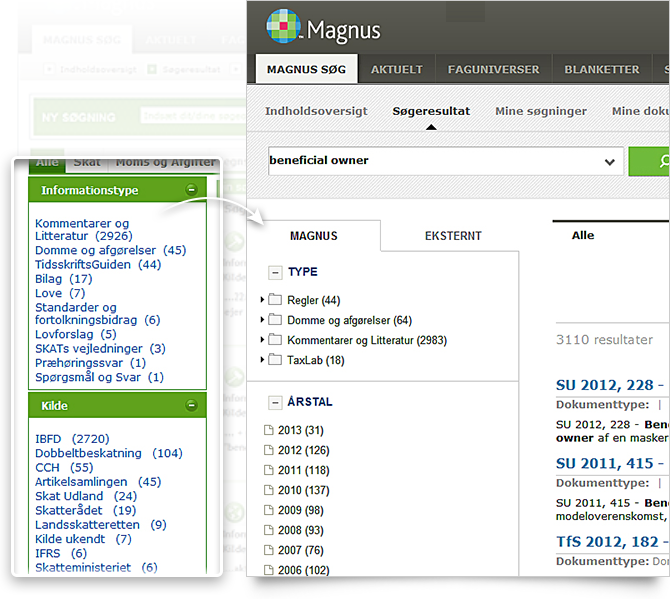Click the Domme og afgørelser (64) folder icon

click(275, 319)
